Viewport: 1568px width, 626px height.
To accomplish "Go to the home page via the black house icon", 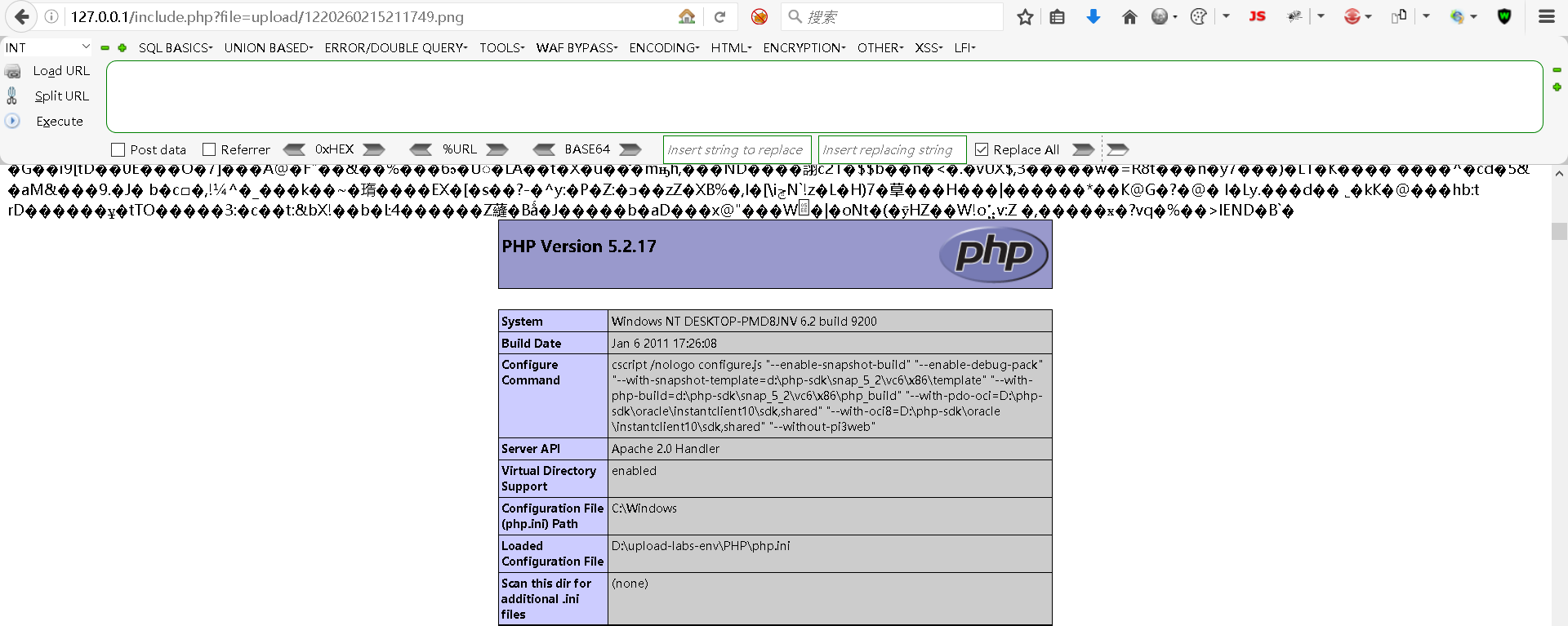I will pos(1129,16).
